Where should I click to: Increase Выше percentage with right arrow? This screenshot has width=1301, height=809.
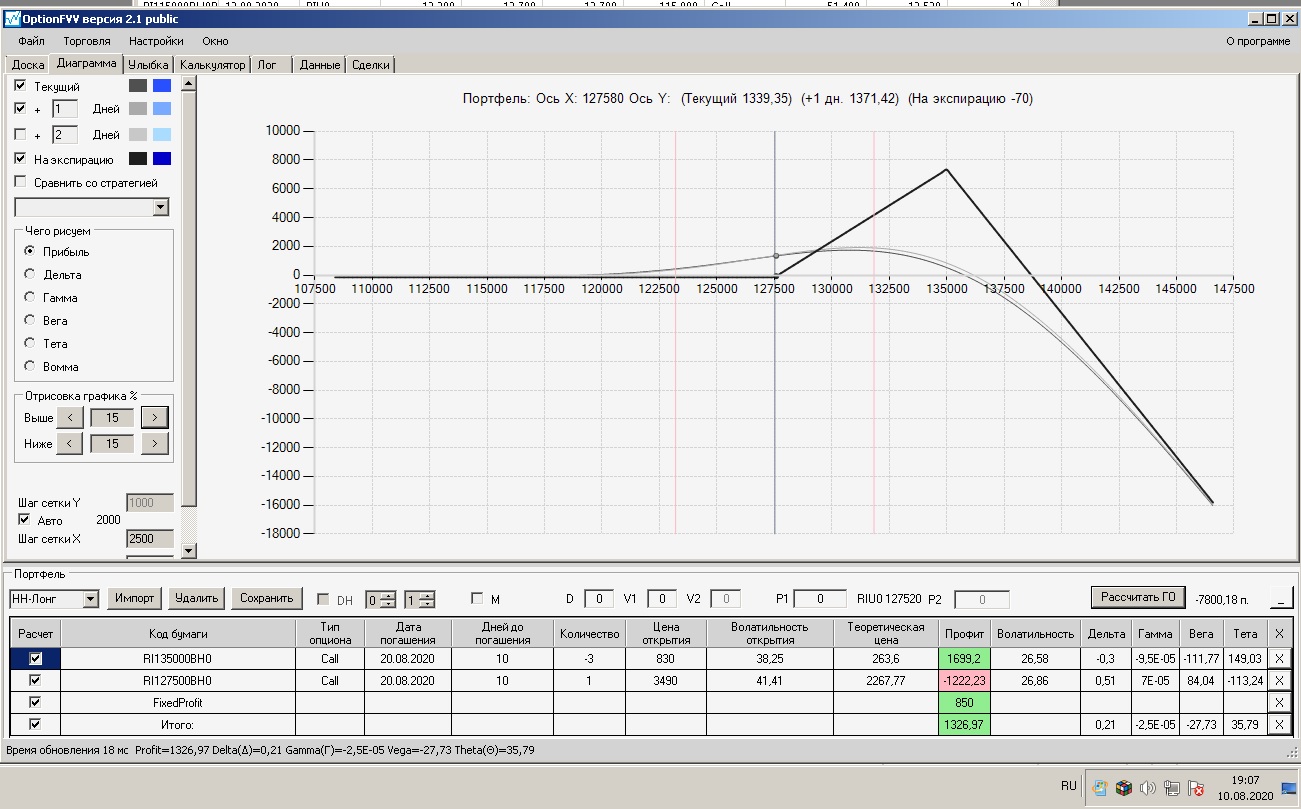pyautogui.click(x=154, y=418)
